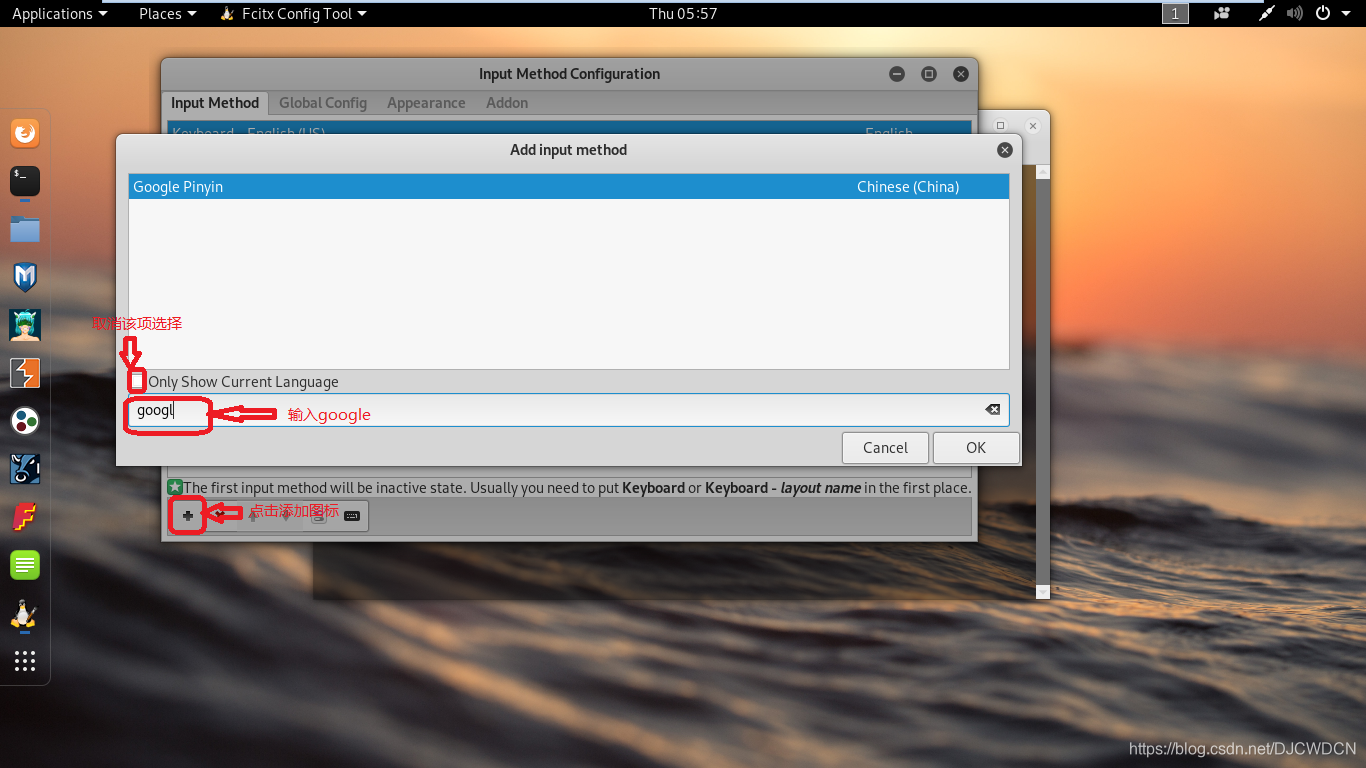Maximize the background window behind the dialogs
1366x768 pixels.
(1001, 126)
